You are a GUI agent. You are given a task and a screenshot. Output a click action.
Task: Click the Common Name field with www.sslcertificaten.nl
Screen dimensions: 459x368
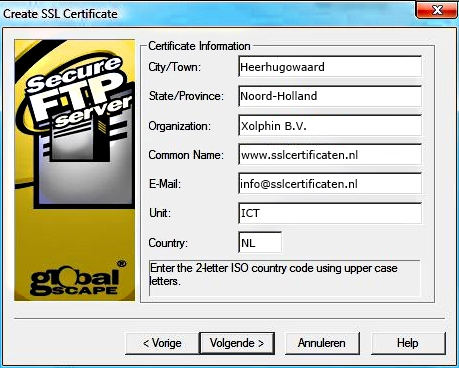click(330, 155)
